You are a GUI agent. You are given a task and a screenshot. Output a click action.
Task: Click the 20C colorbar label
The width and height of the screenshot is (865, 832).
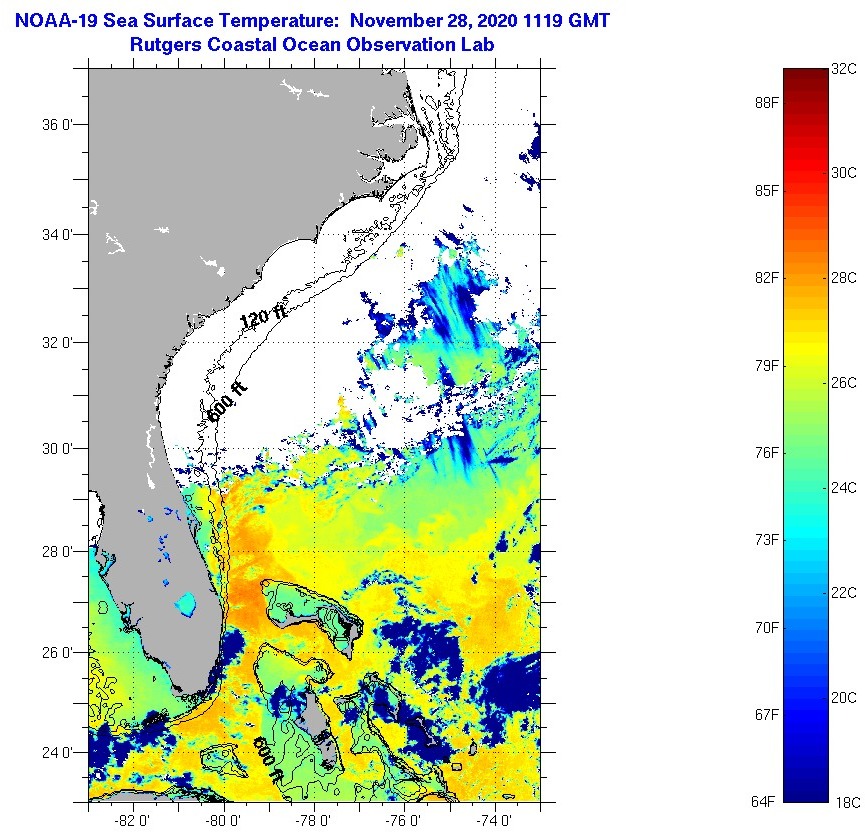click(844, 697)
